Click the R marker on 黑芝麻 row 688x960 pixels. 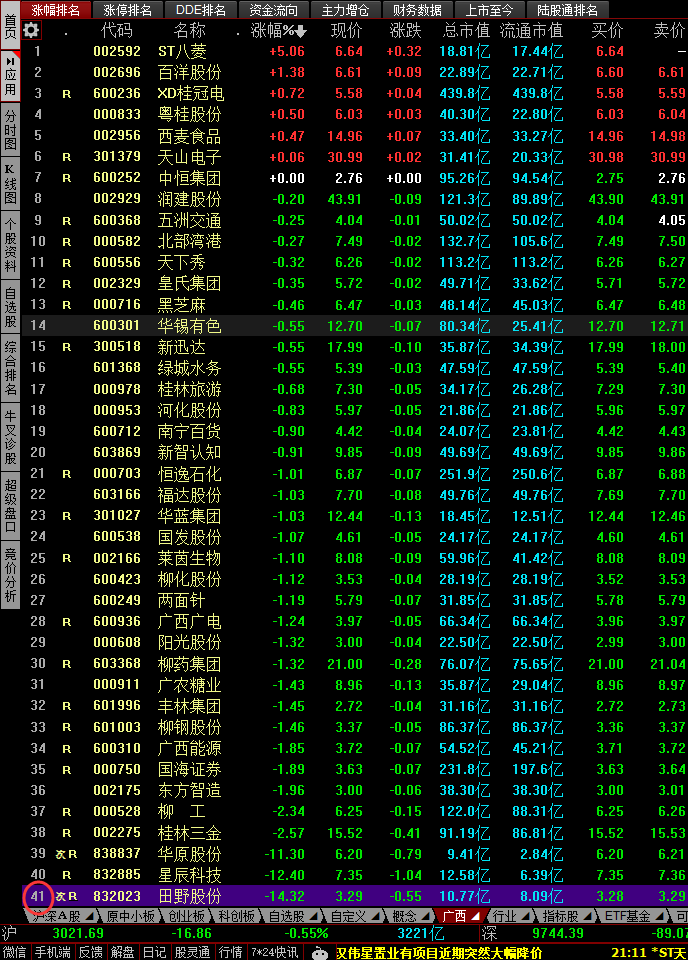(x=67, y=305)
